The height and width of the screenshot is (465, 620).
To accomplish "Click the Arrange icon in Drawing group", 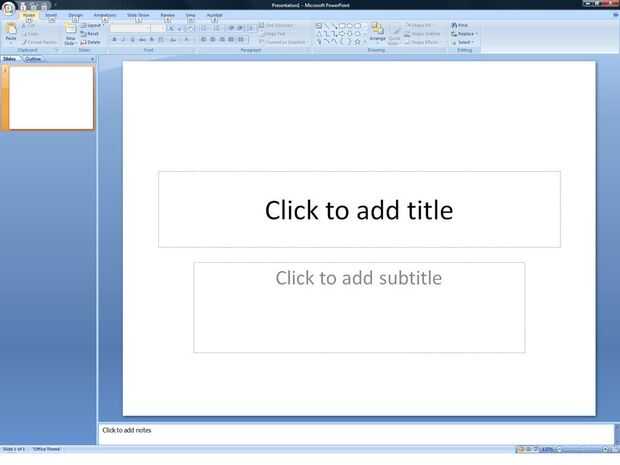I will (377, 32).
